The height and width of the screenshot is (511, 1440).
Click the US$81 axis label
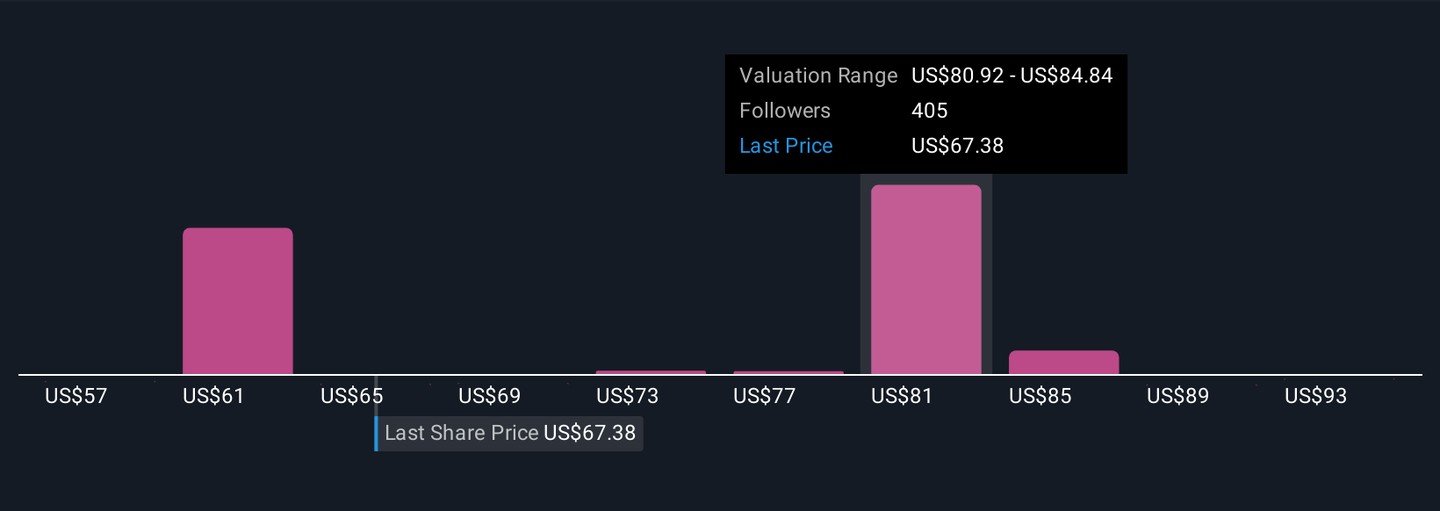click(x=902, y=396)
